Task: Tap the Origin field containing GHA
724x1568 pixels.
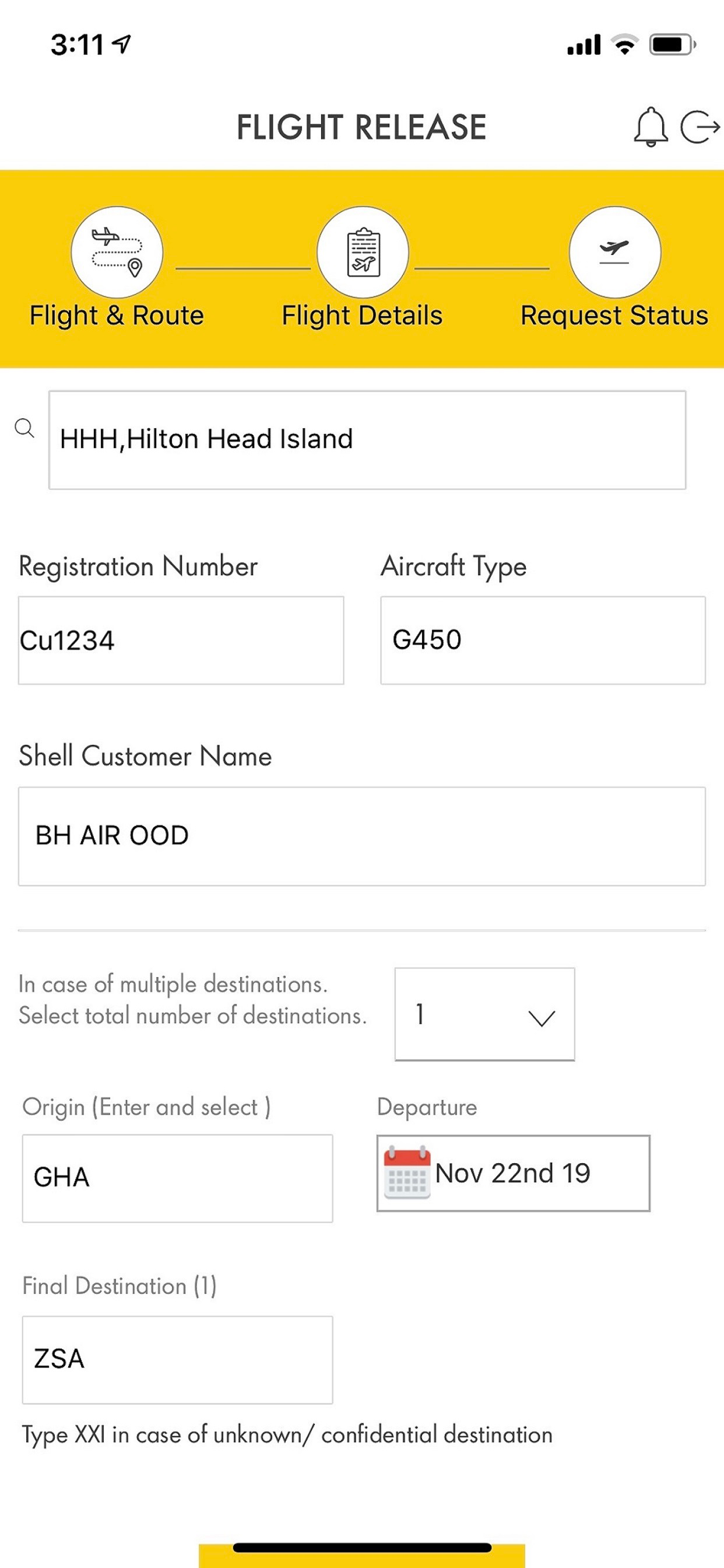Action: click(x=177, y=1178)
